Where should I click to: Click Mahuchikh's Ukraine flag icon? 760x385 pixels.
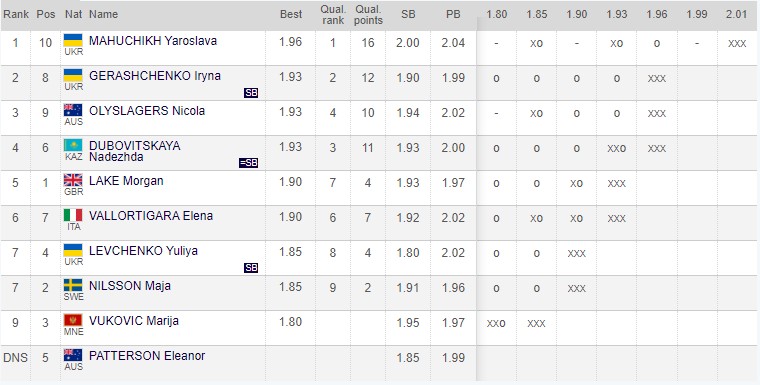(x=73, y=40)
